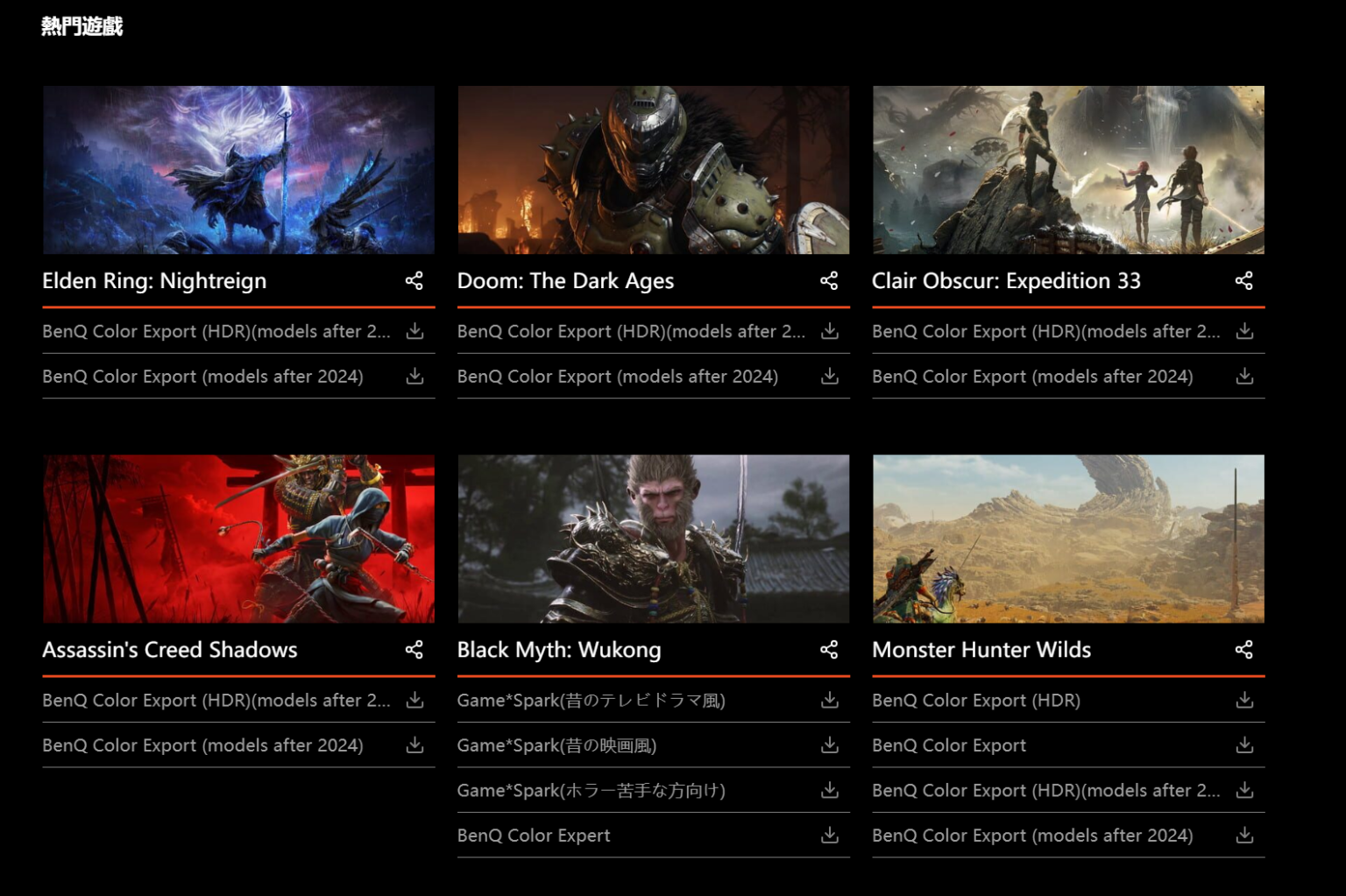Screen dimensions: 1346x896
Task: Share the Assassin's Creed Shadows entry
Action: [x=414, y=649]
